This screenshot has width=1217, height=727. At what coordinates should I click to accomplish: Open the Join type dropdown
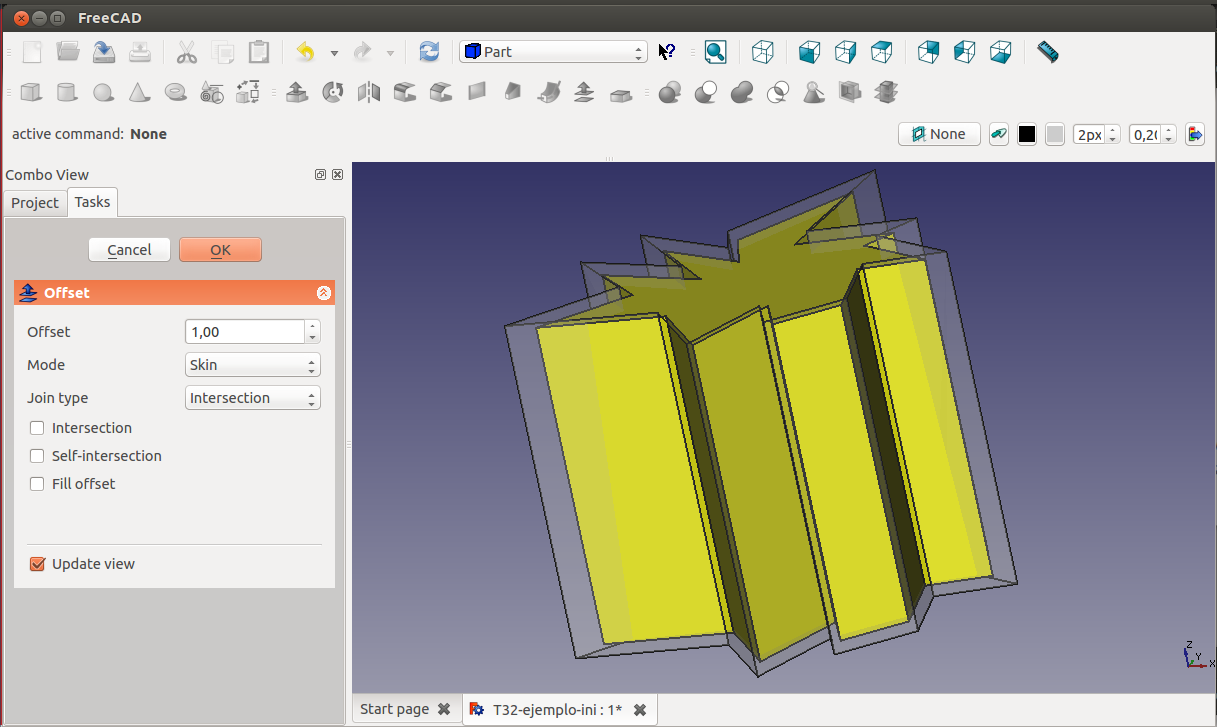click(253, 398)
